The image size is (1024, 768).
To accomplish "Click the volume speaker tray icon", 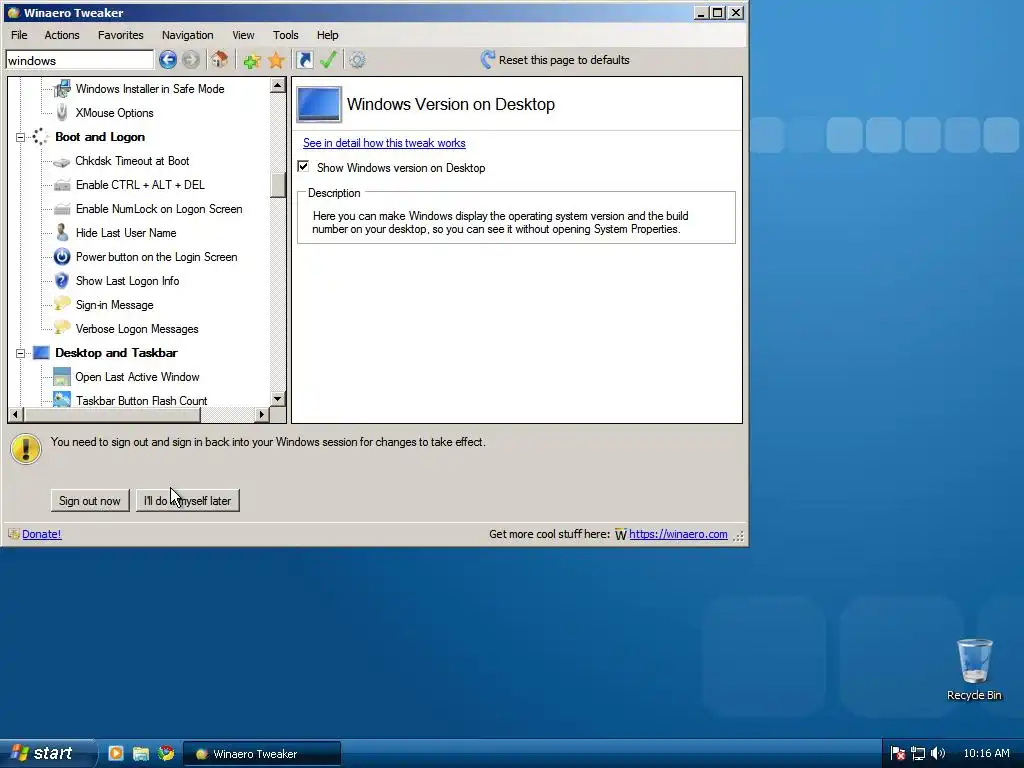I will (938, 753).
